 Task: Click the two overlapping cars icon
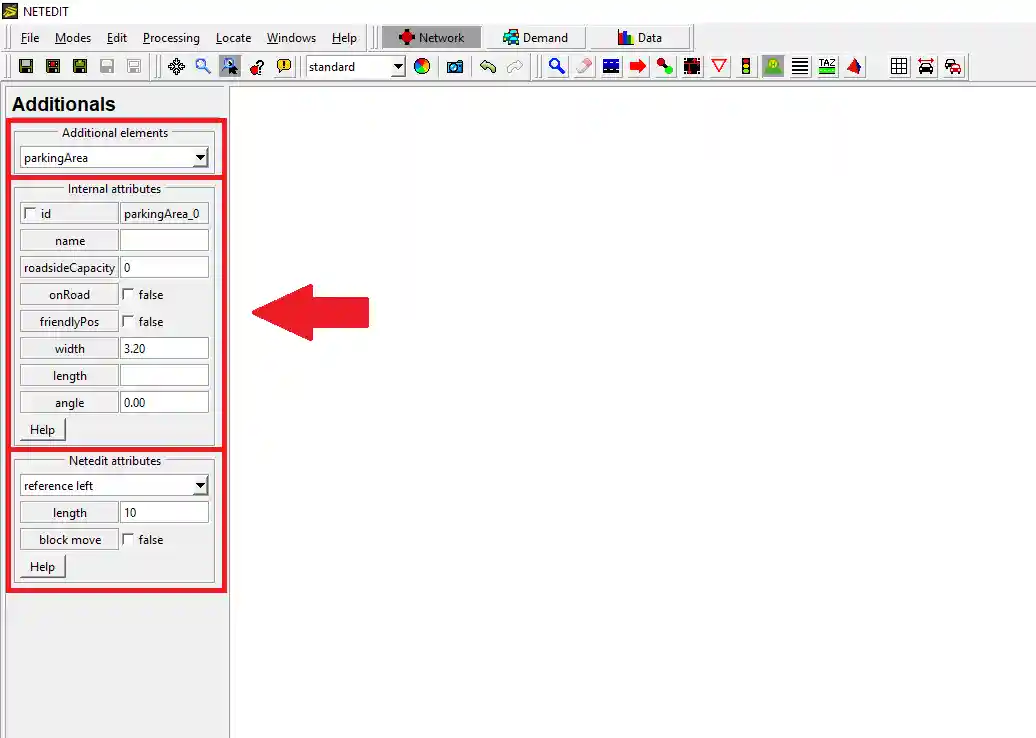[x=953, y=67]
